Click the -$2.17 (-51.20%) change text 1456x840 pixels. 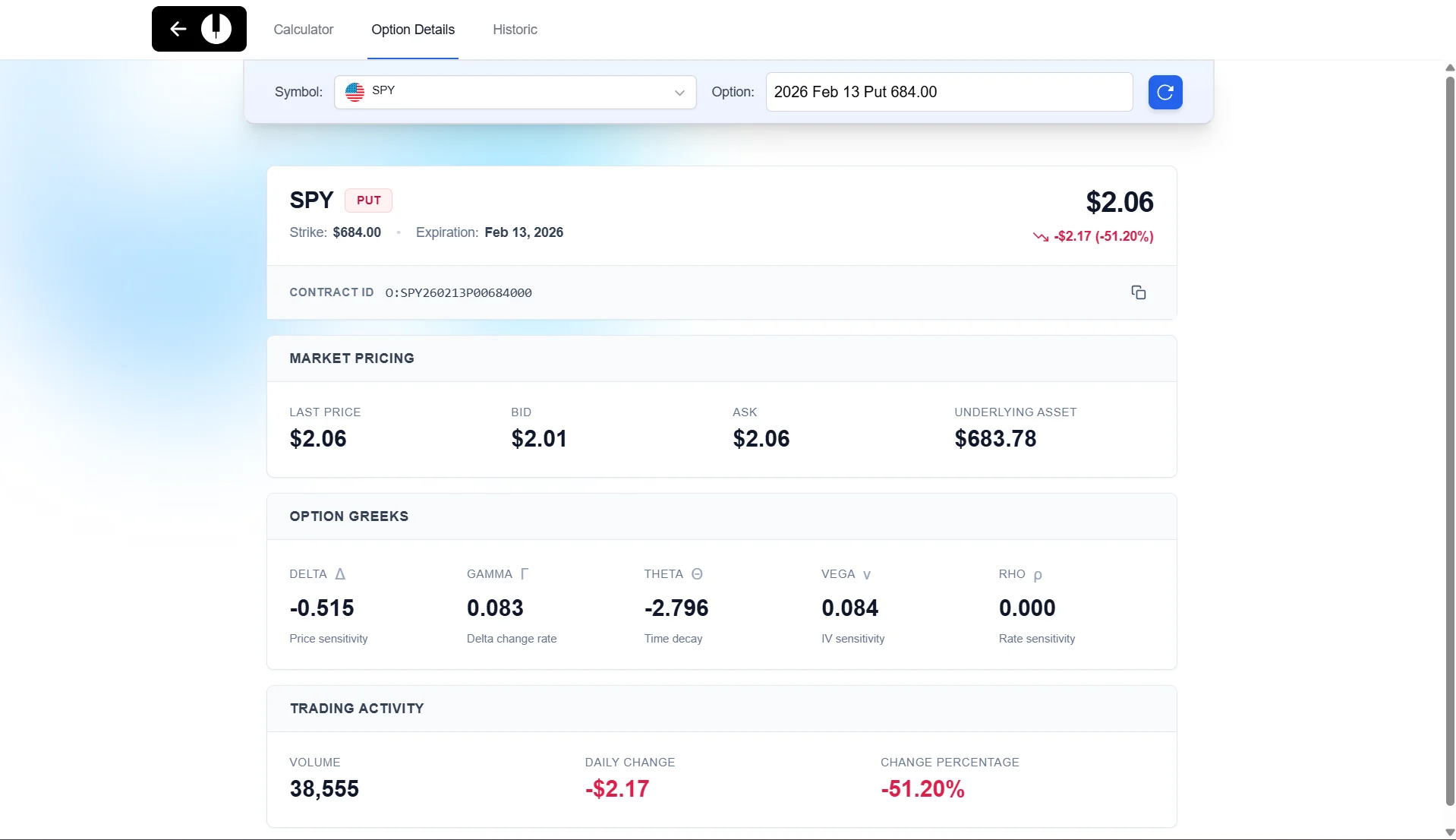tap(1104, 236)
